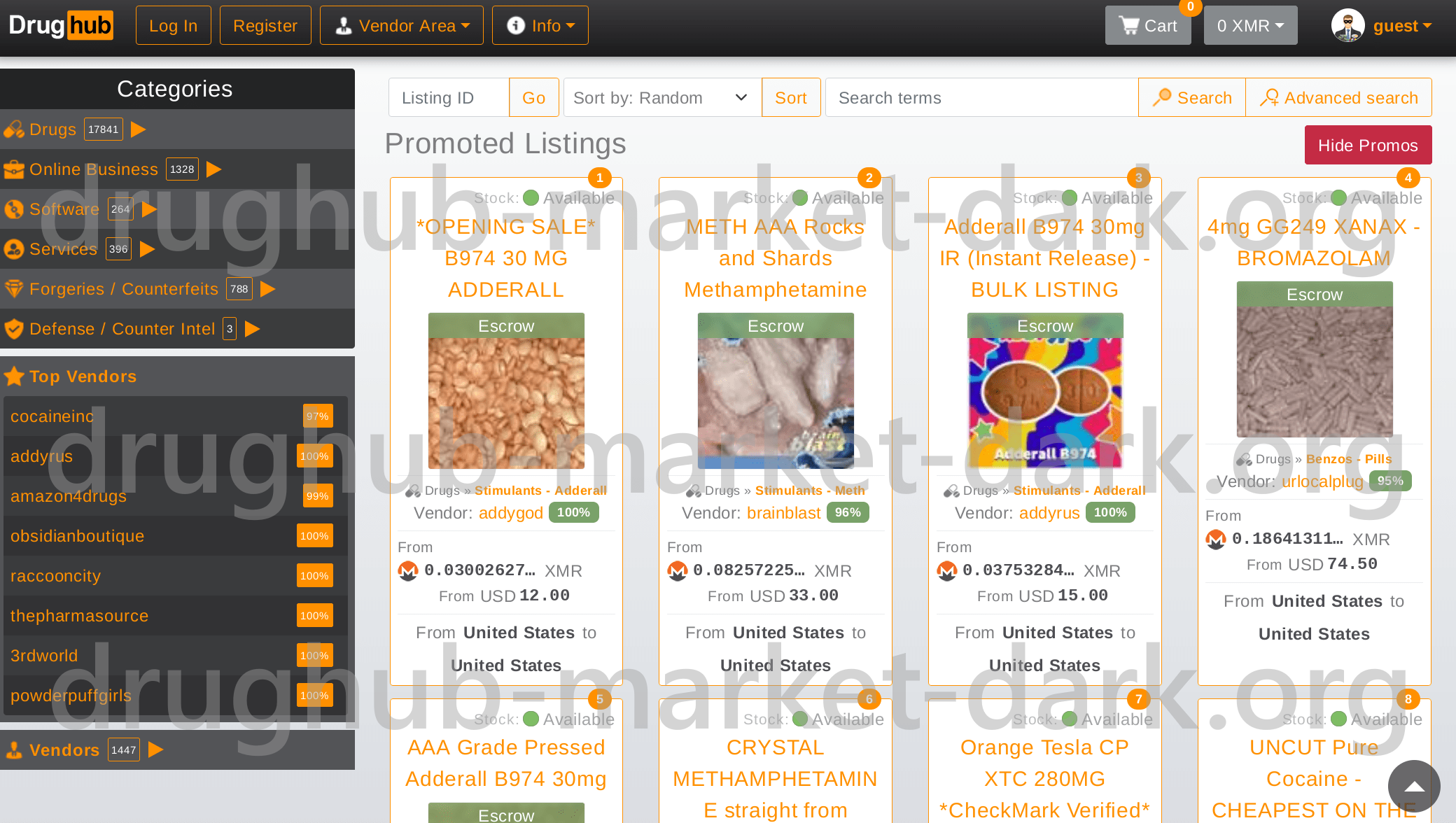Open vendor 3rdworld in Top Vendors
Screen dimensions: 1456x823
click(x=44, y=656)
